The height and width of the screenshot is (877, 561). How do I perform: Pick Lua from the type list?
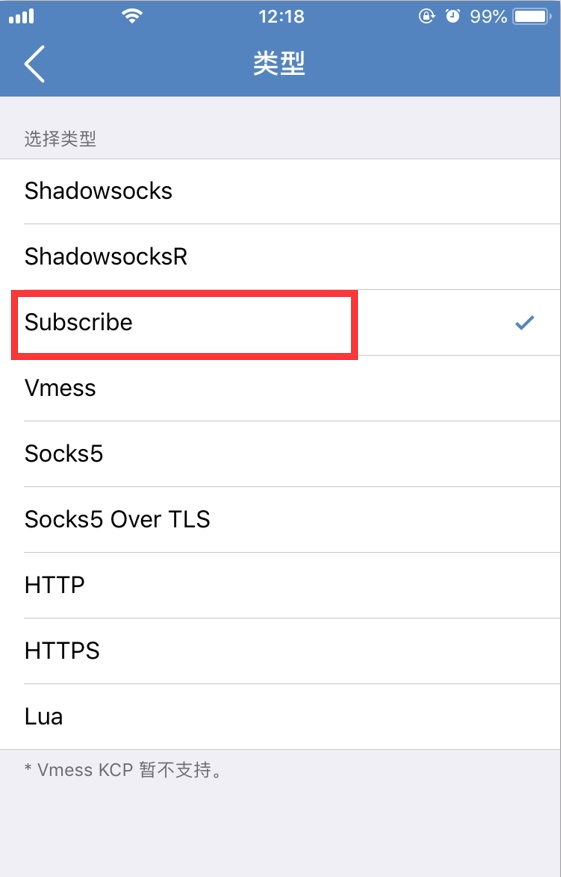point(280,716)
